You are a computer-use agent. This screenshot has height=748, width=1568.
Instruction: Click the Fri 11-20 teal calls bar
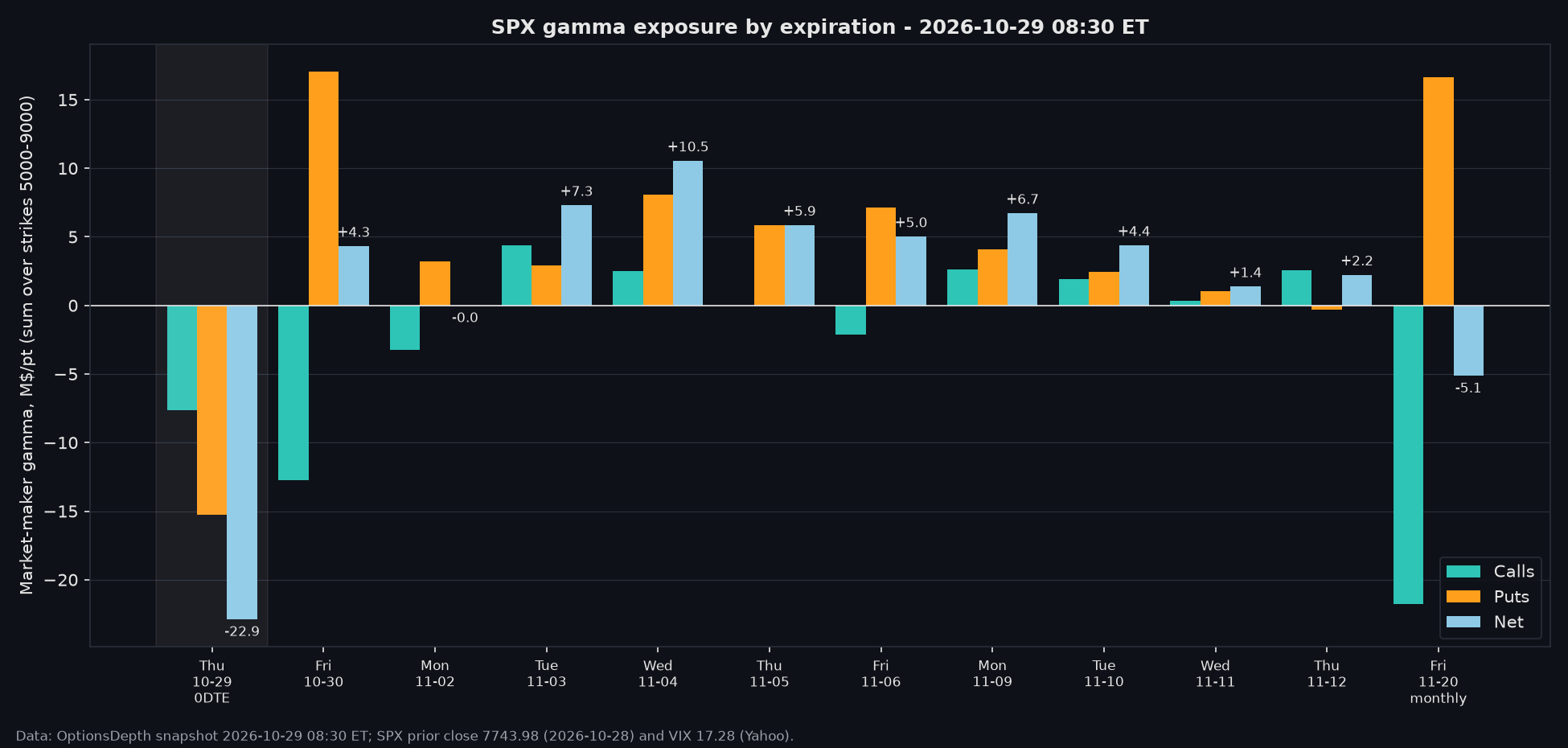tap(1408, 454)
